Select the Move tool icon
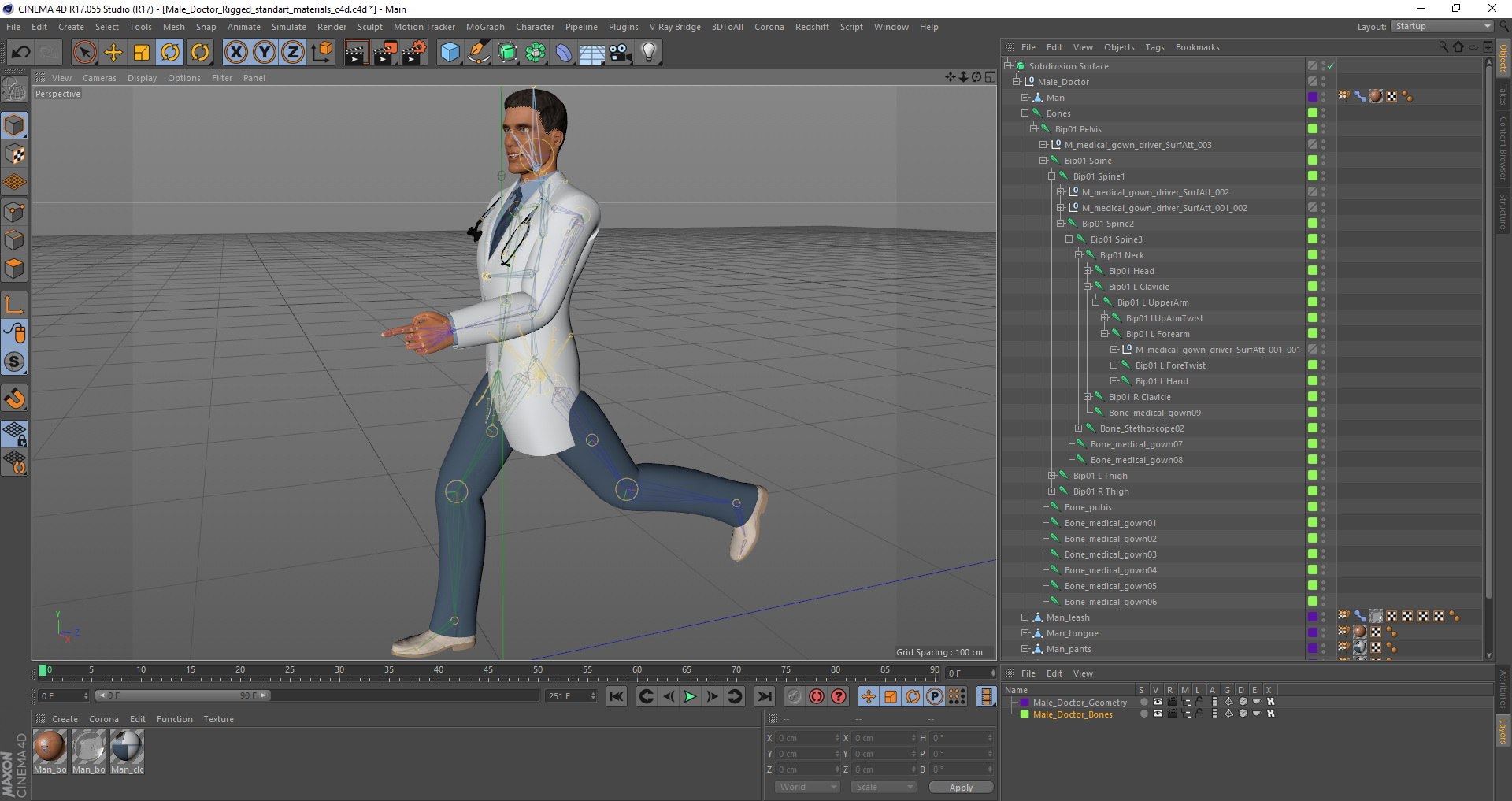Viewport: 1512px width, 801px height. coord(113,53)
